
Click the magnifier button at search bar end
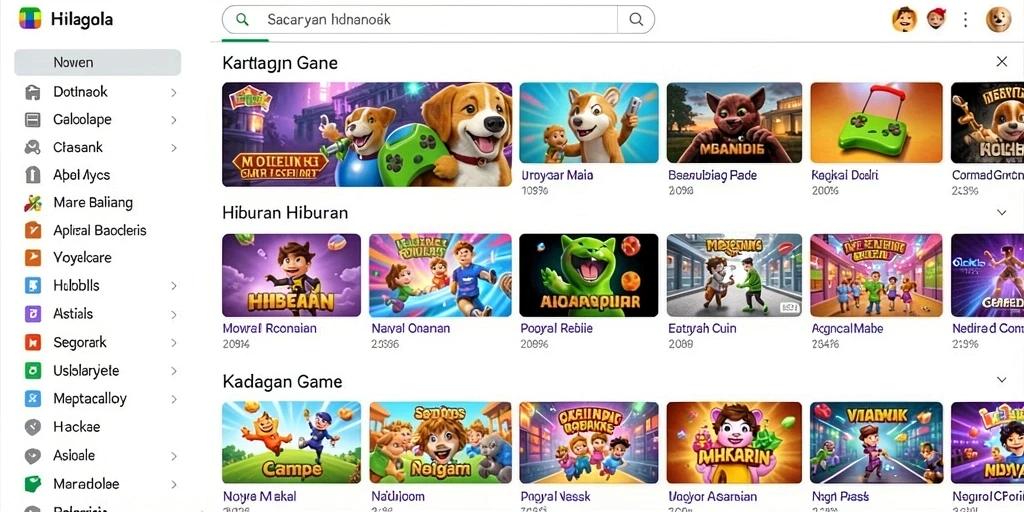tap(636, 20)
